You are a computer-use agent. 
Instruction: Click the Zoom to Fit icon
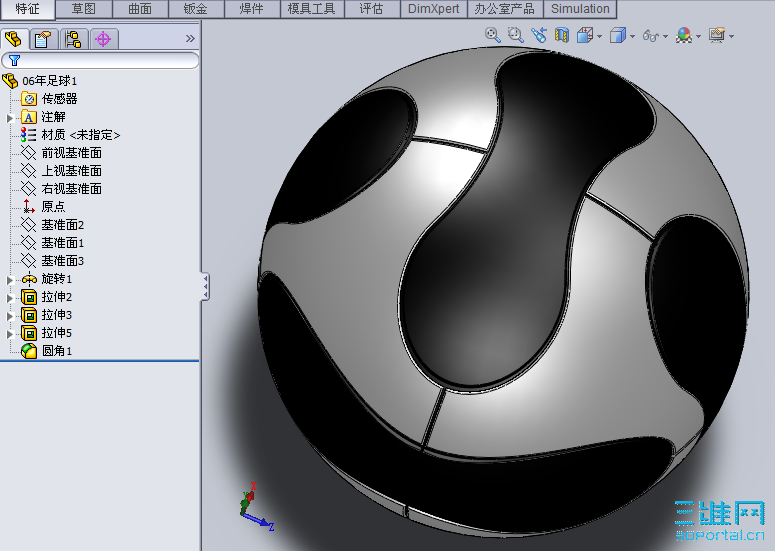[492, 35]
